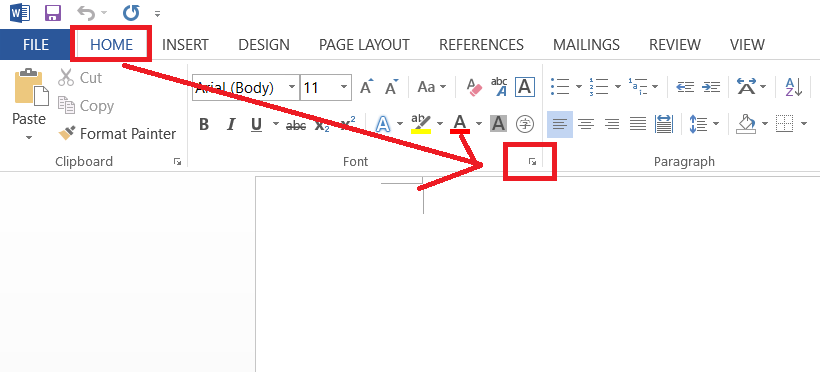Viewport: 820px width, 372px height.
Task: Clear all formatting with eraser icon
Action: tap(474, 87)
